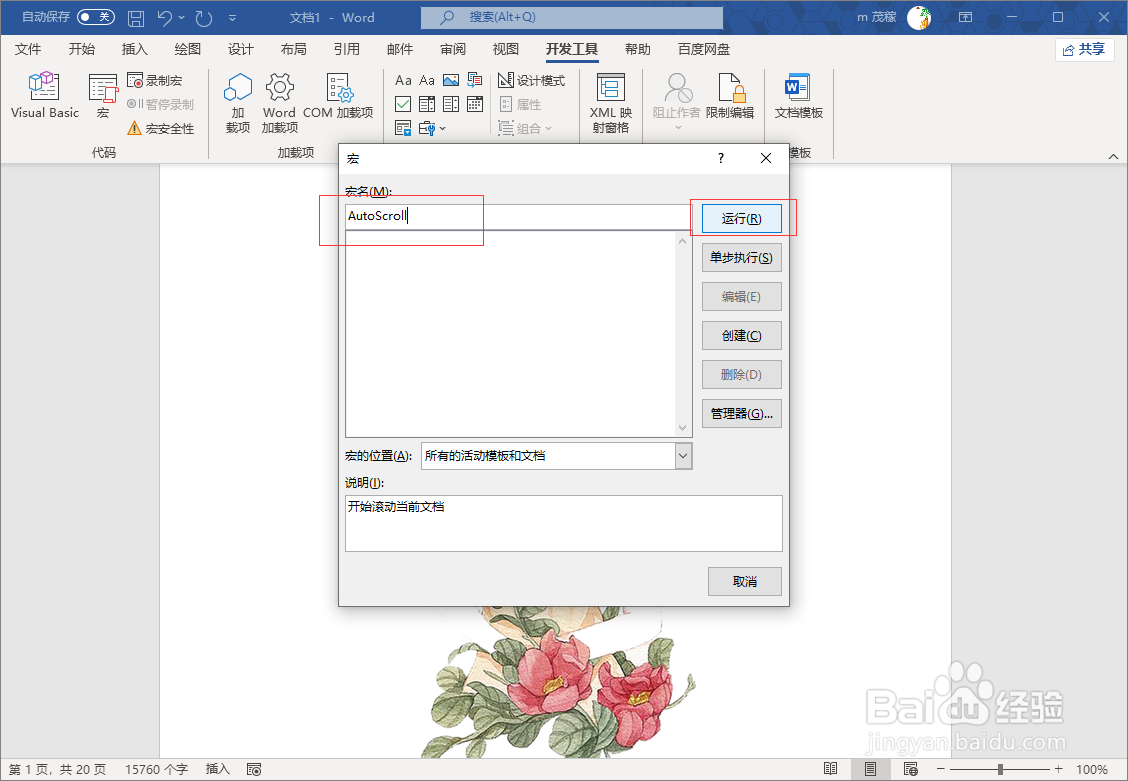Open 限制编辑 restrict editing
Screen dimensions: 1128x781
click(729, 95)
